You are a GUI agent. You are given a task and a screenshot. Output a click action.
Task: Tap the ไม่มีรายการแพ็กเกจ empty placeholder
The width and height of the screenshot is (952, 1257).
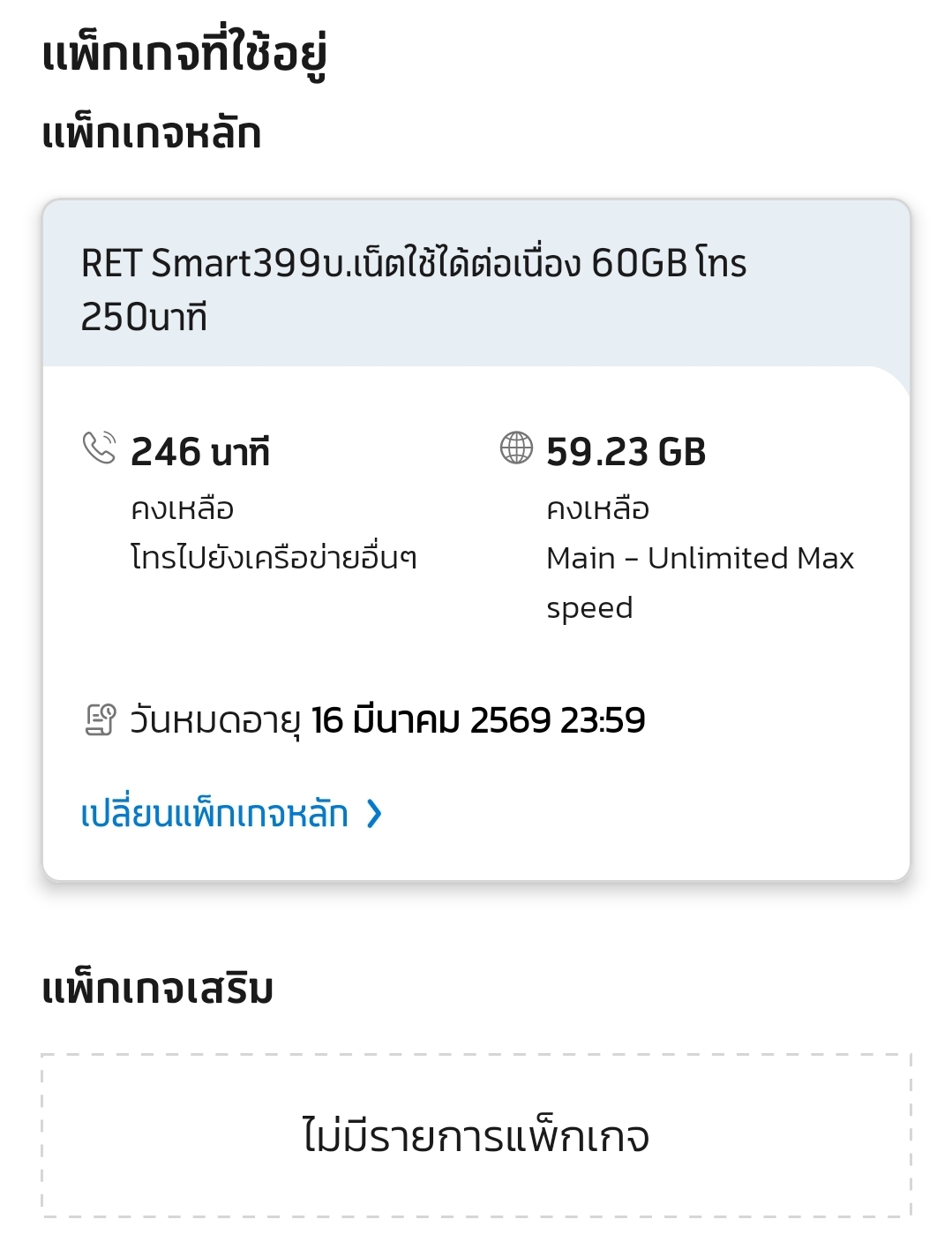(x=476, y=1136)
